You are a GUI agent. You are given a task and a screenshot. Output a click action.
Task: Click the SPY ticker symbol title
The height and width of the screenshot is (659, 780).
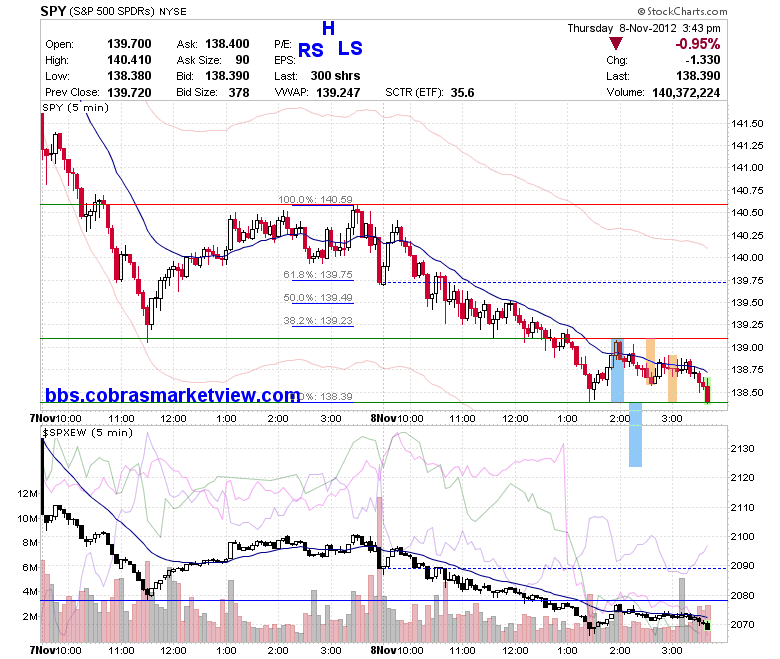[x=53, y=11]
